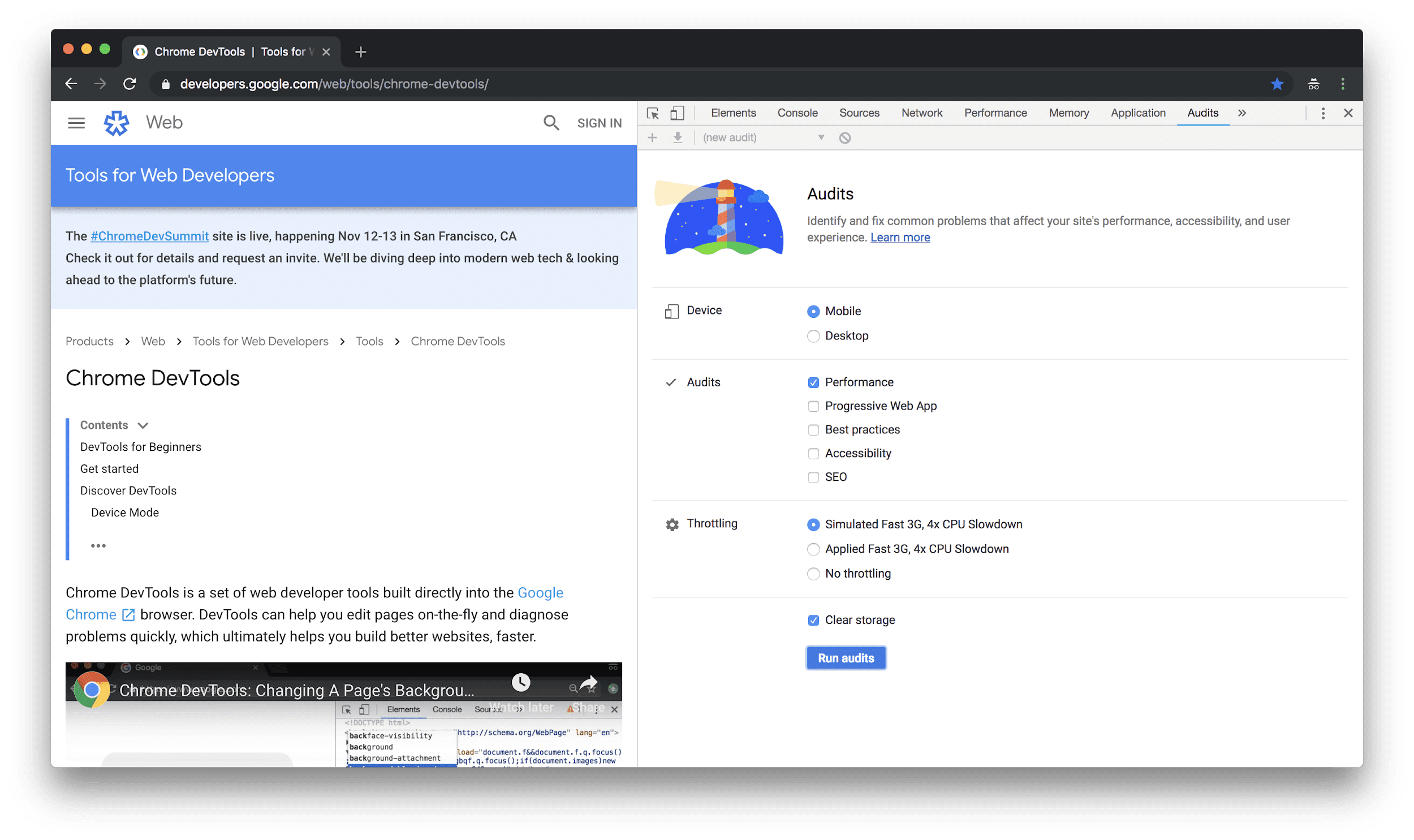Click the Application panel icon
Screen dimensions: 1414x840
click(1138, 112)
